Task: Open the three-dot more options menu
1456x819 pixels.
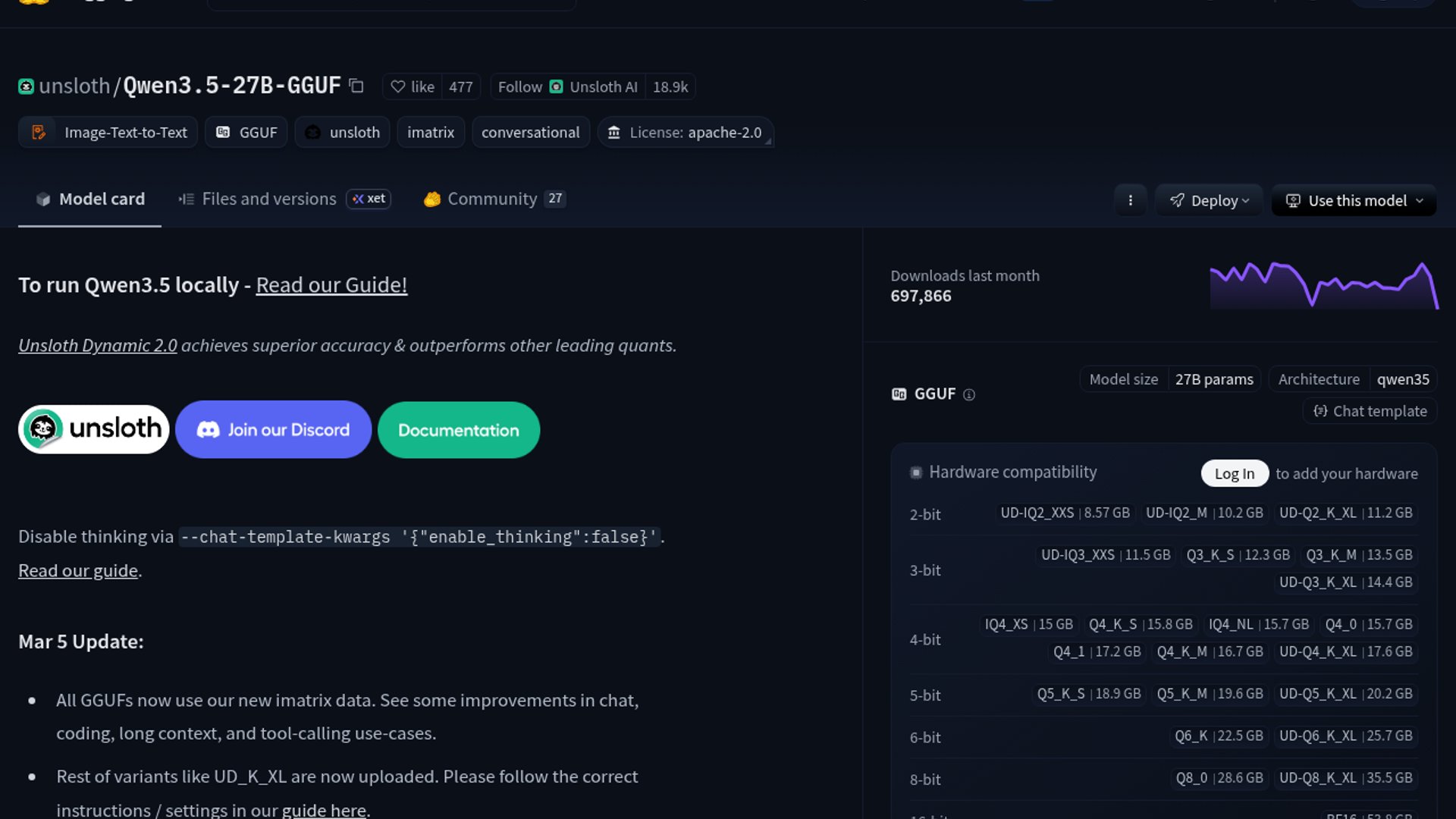Action: (1130, 200)
